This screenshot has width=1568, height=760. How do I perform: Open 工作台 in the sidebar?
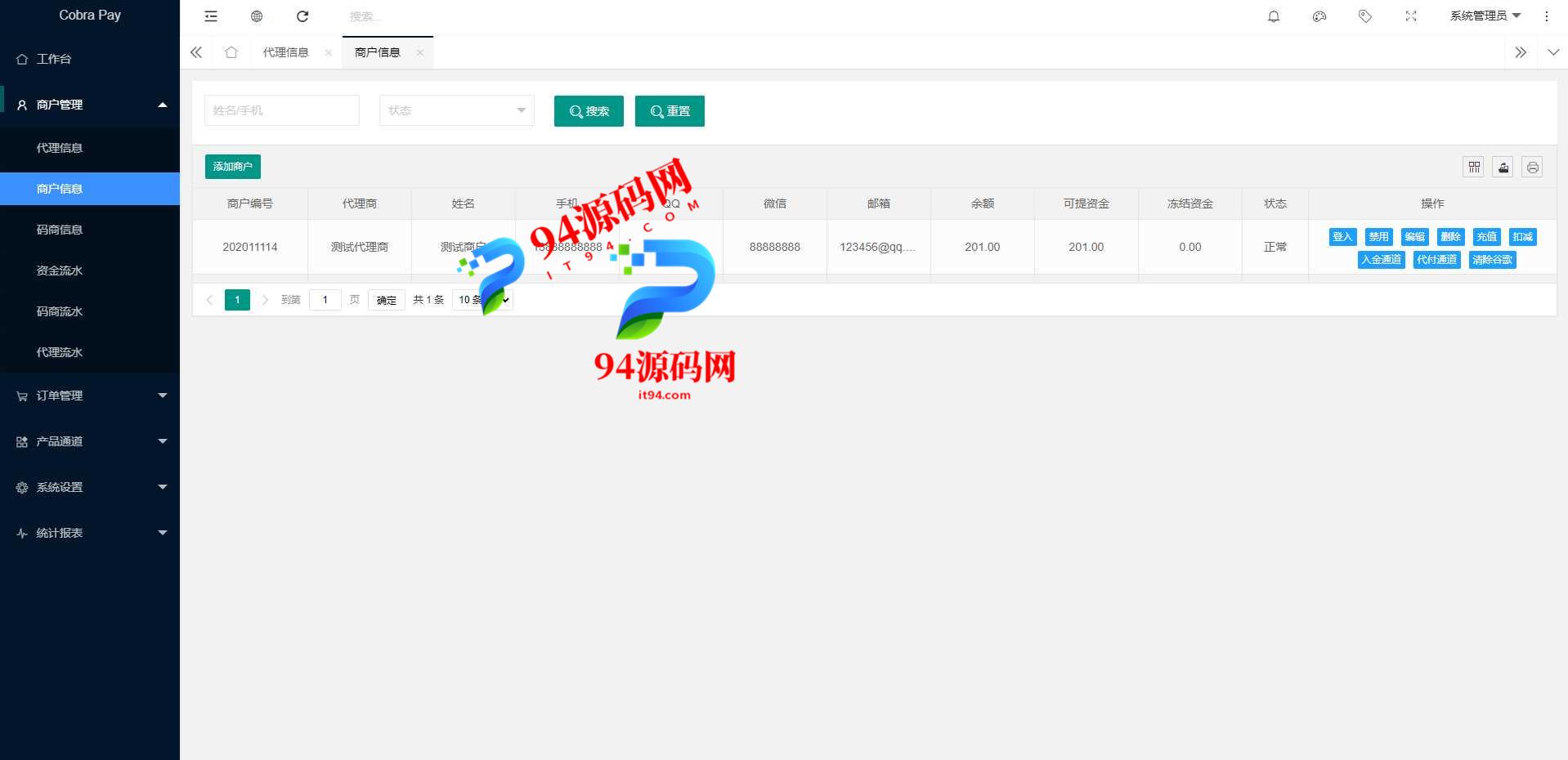coord(90,59)
